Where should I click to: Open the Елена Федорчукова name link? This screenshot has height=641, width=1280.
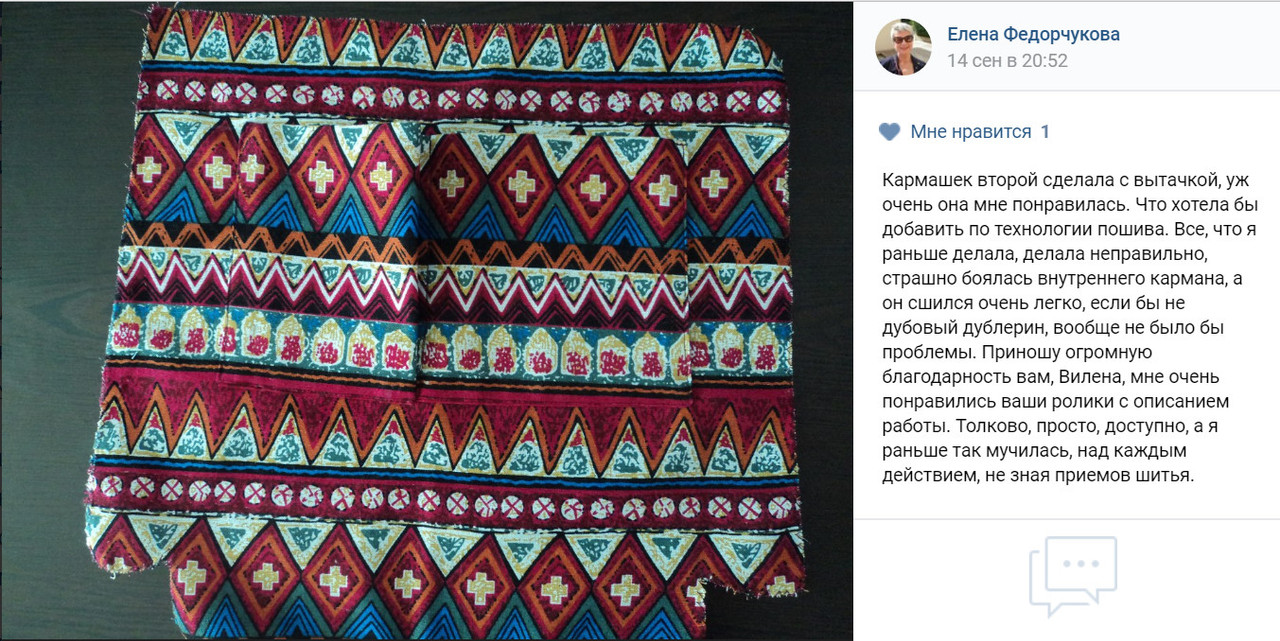click(1033, 35)
